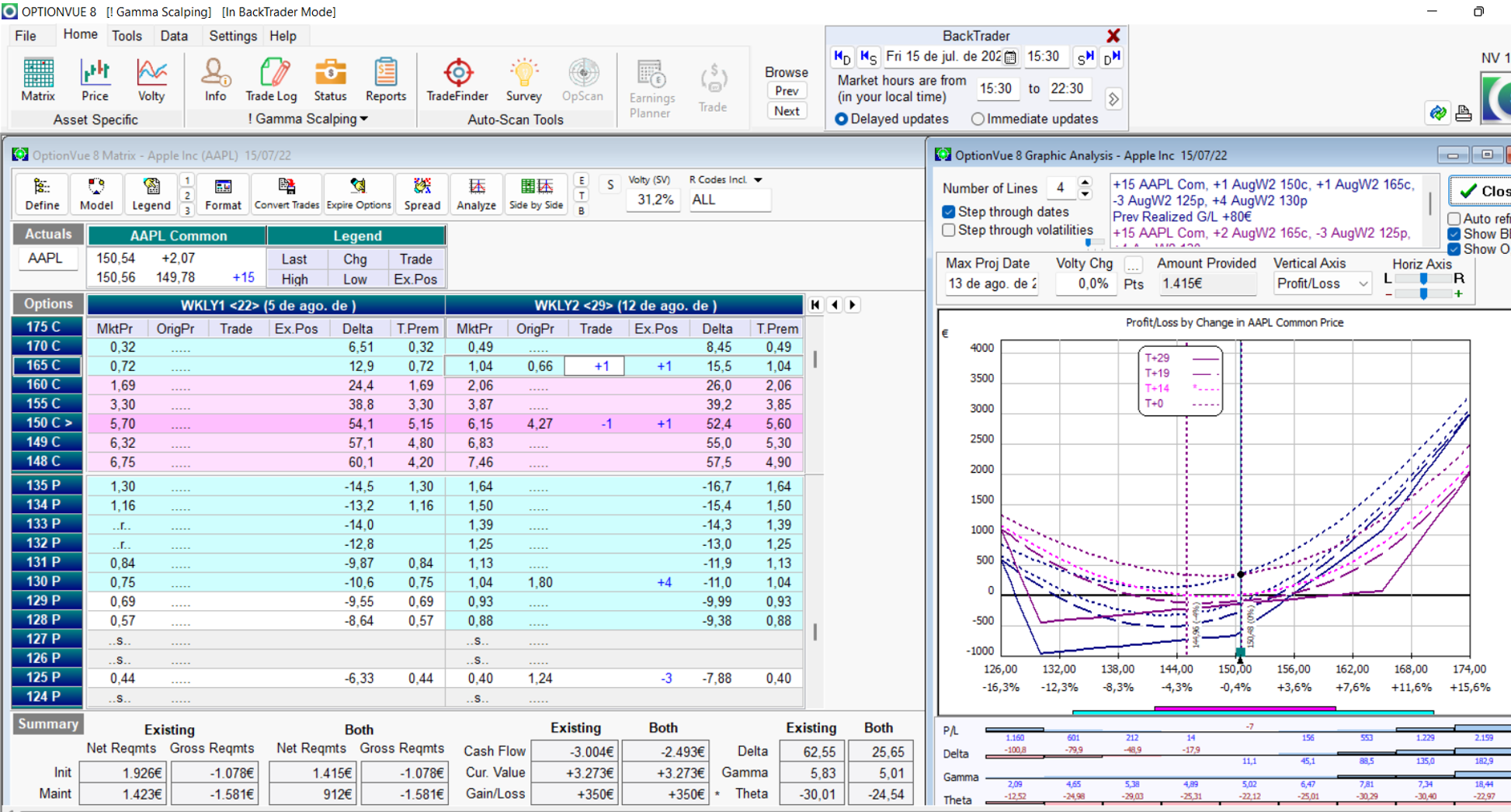Viewport: 1511px width, 812px height.
Task: Toggle the E button in Matrix toolbar
Action: tap(582, 180)
